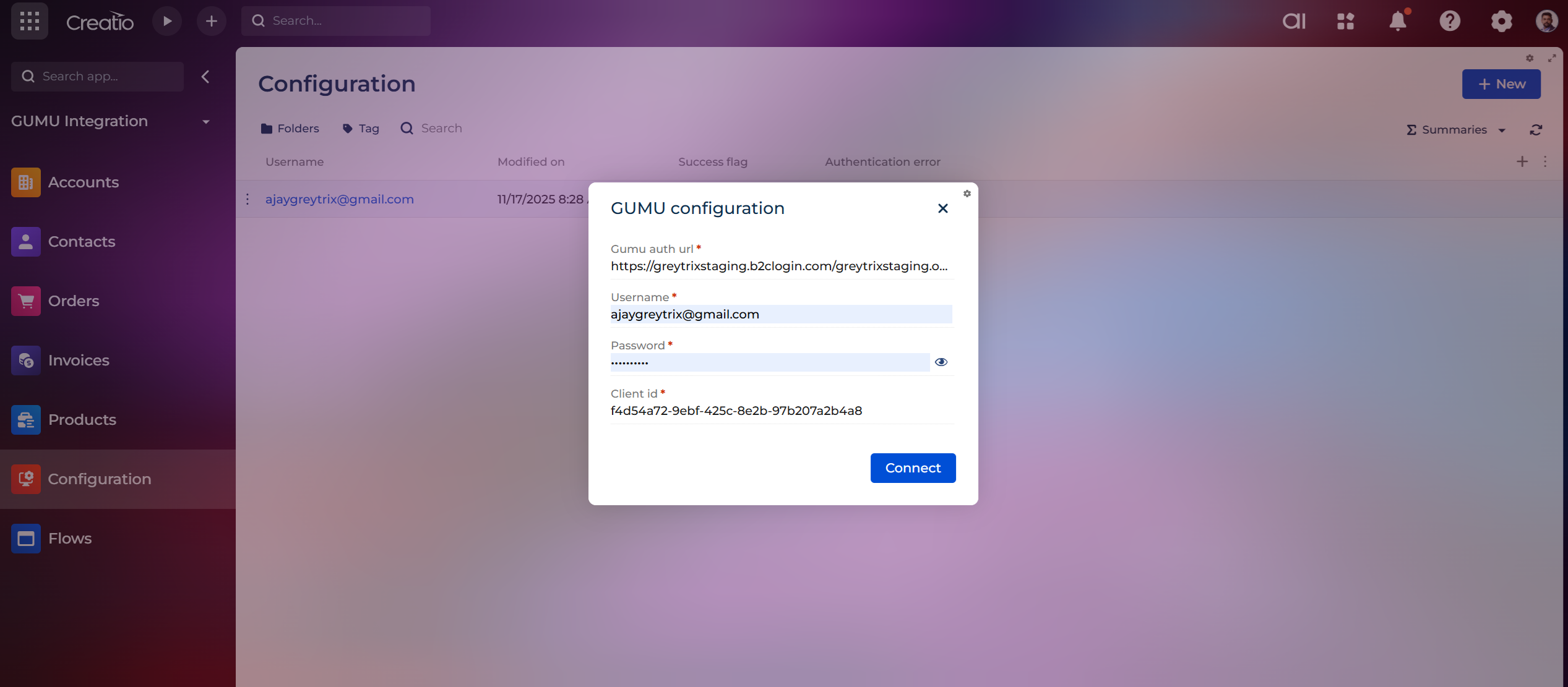The image size is (1568, 687).
Task: Refresh the configuration list
Action: pos(1536,130)
